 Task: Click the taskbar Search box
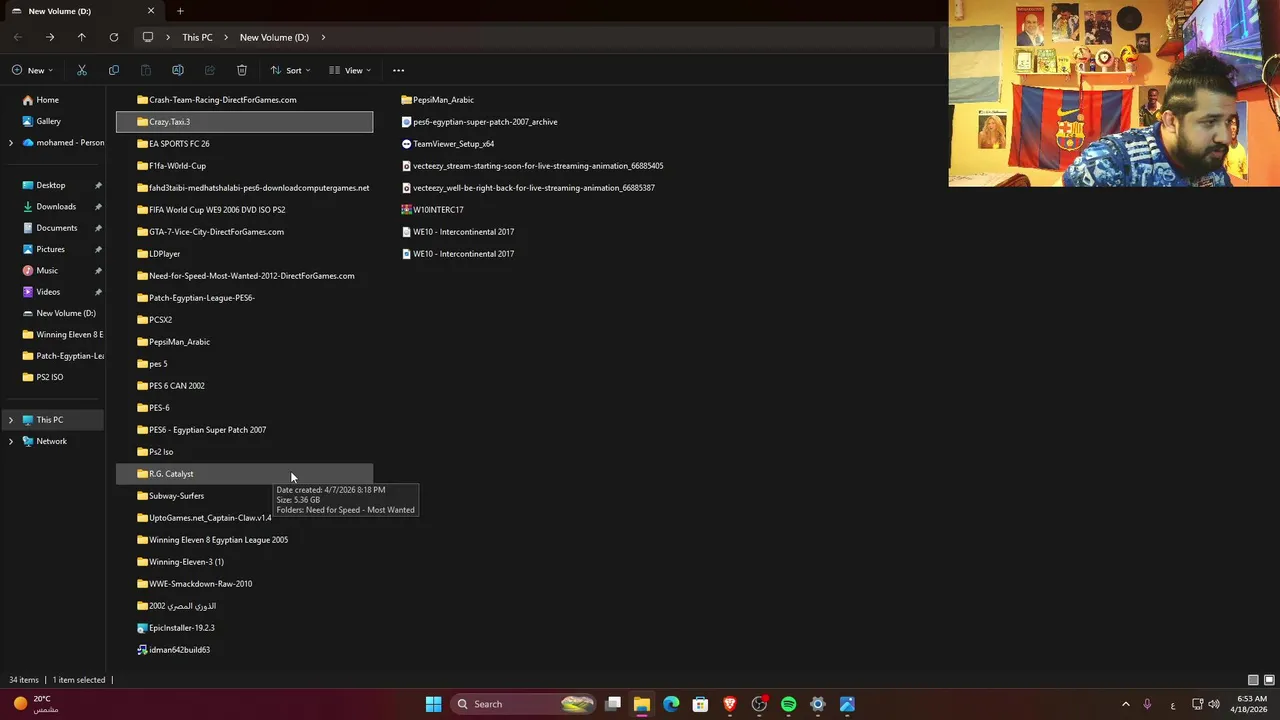(x=523, y=704)
